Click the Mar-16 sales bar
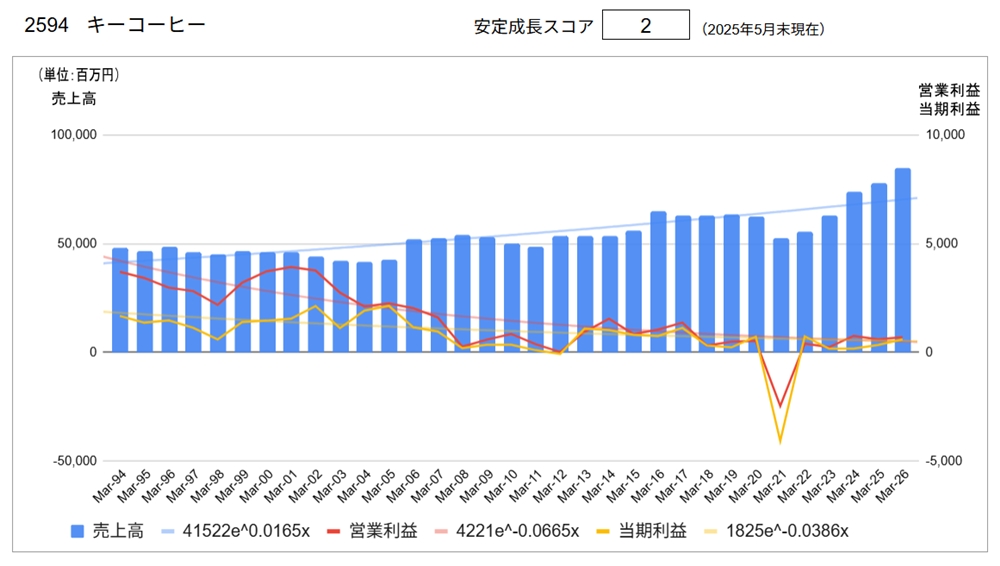1000x566 pixels. pyautogui.click(x=658, y=281)
